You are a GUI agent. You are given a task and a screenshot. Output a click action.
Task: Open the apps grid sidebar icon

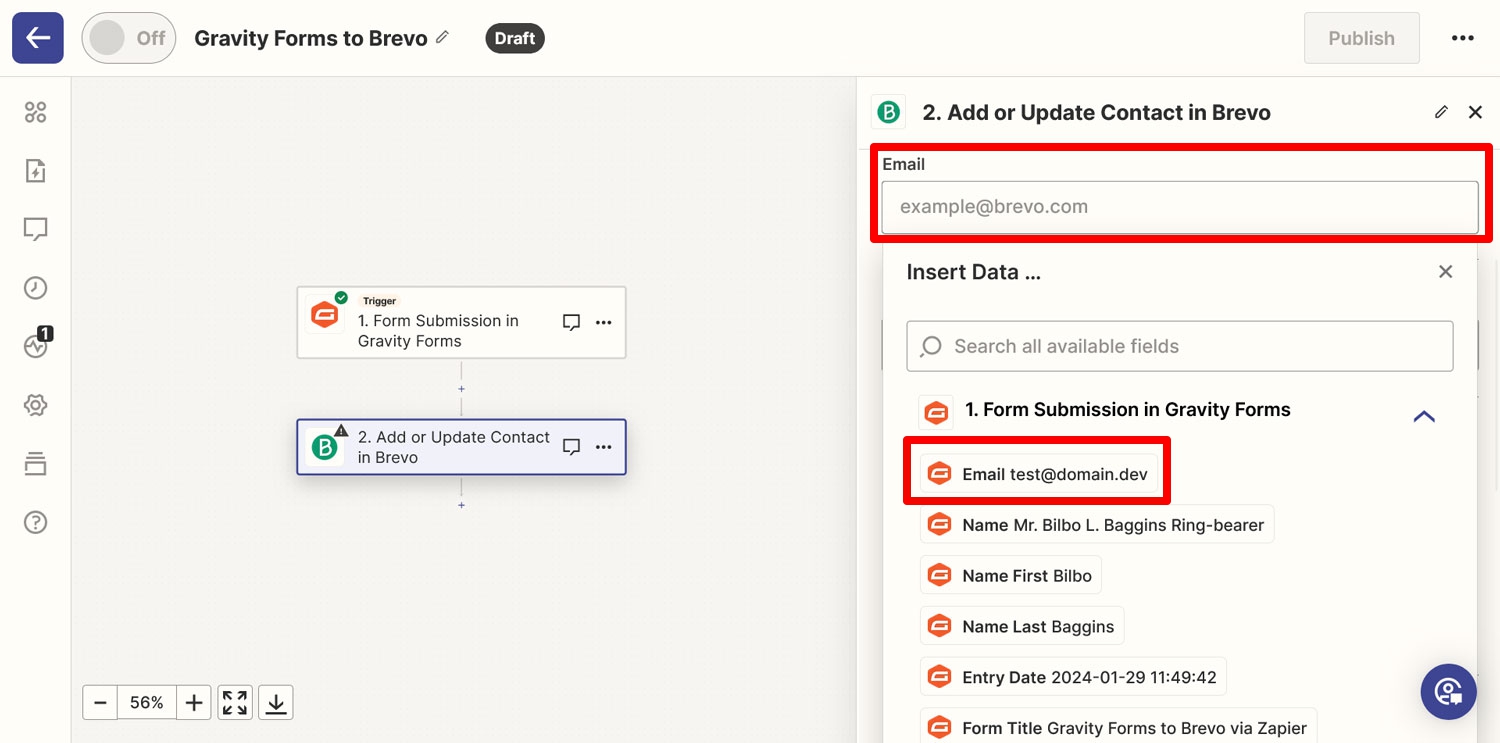click(x=36, y=112)
